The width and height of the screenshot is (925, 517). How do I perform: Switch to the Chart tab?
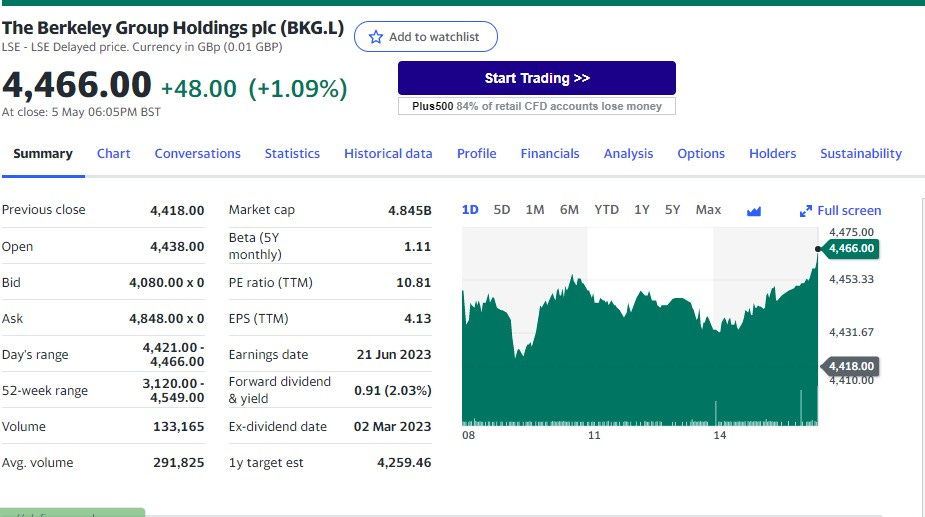coord(113,153)
